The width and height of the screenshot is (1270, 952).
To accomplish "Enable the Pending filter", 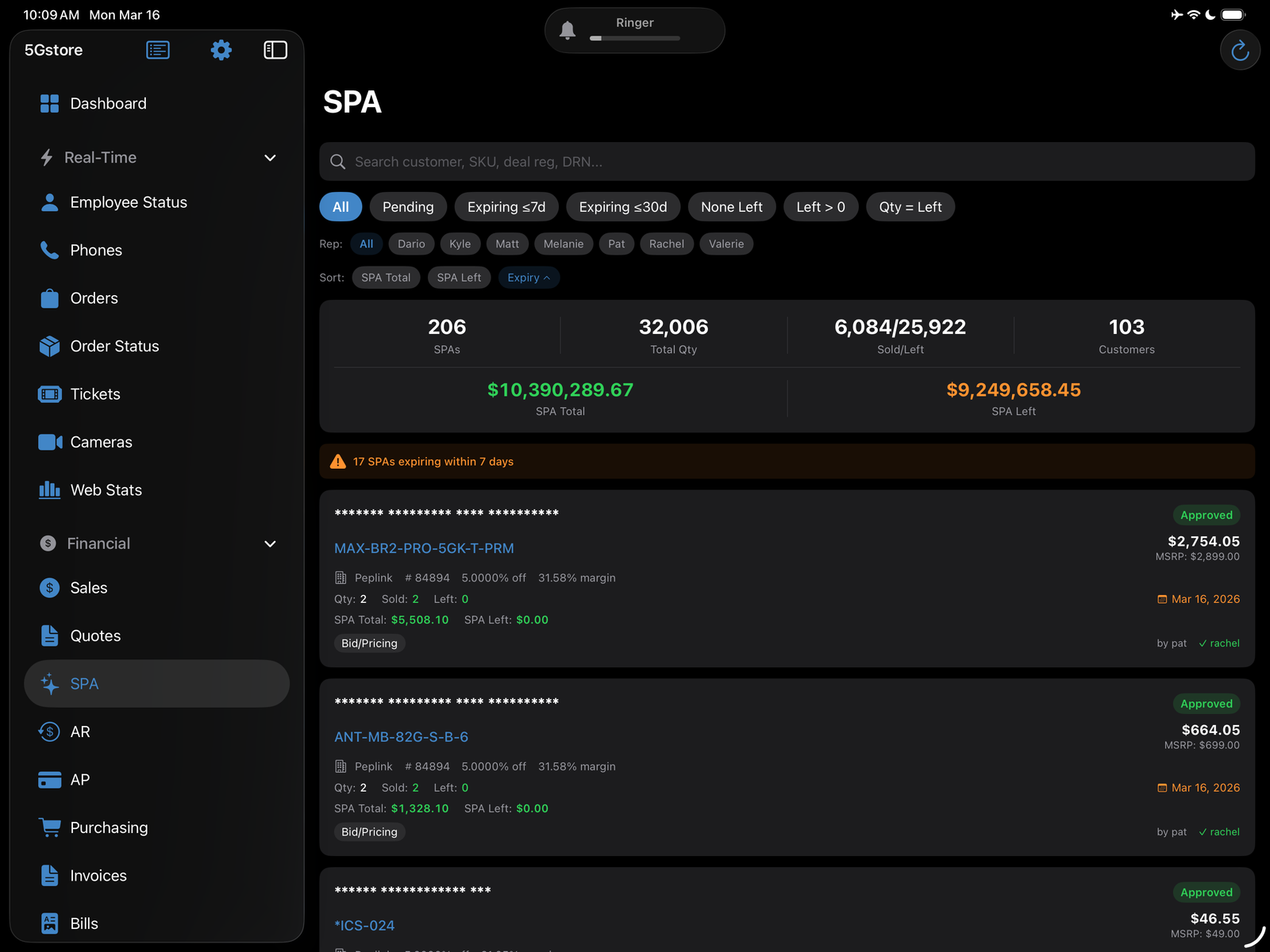I will click(408, 206).
